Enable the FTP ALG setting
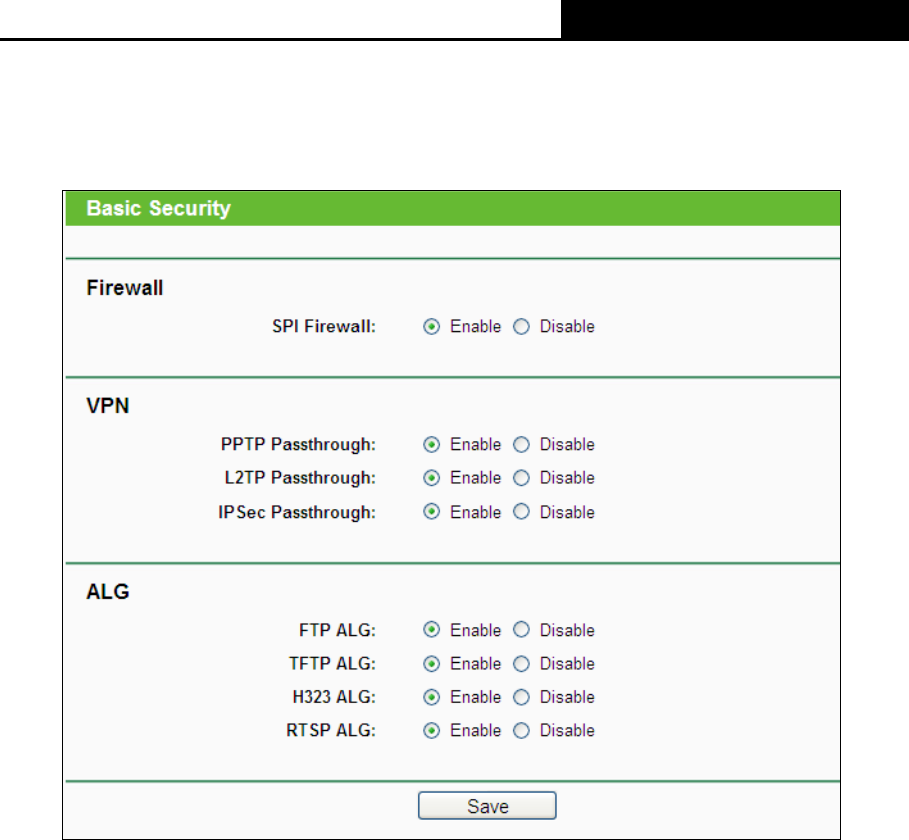Viewport: 909px width, 840px height. coord(432,630)
